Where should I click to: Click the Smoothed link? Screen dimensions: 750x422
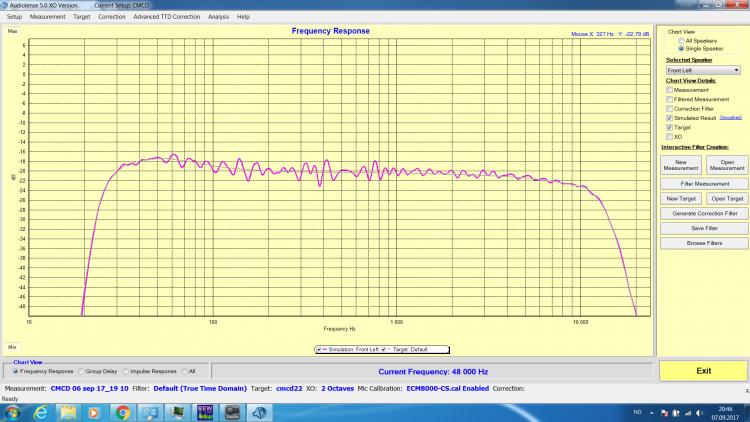click(729, 118)
